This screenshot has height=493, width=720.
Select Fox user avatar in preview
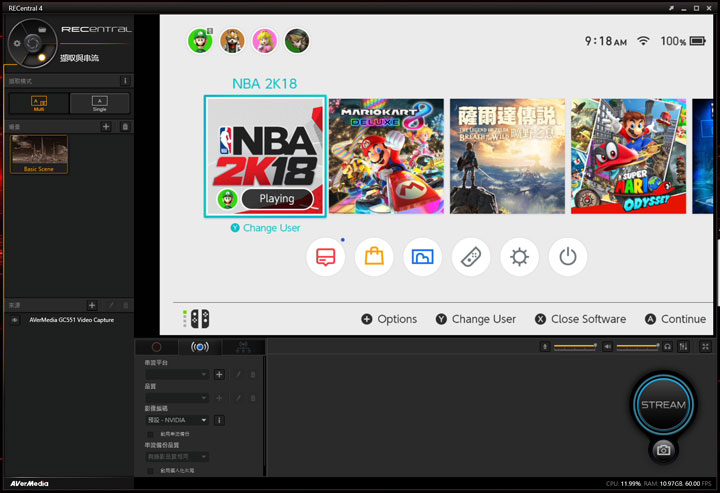[232, 41]
